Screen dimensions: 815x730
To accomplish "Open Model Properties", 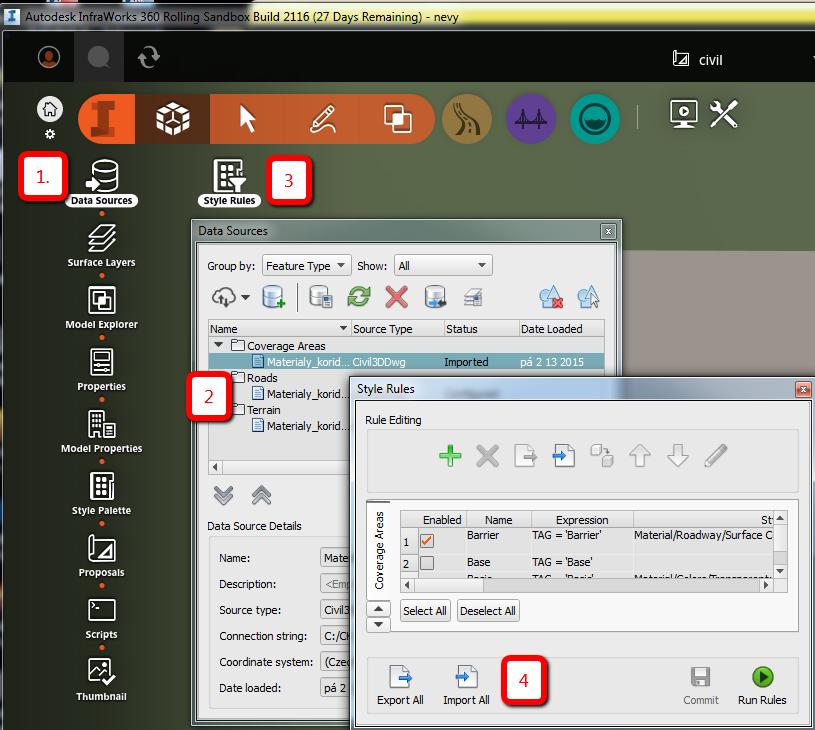I will (101, 432).
